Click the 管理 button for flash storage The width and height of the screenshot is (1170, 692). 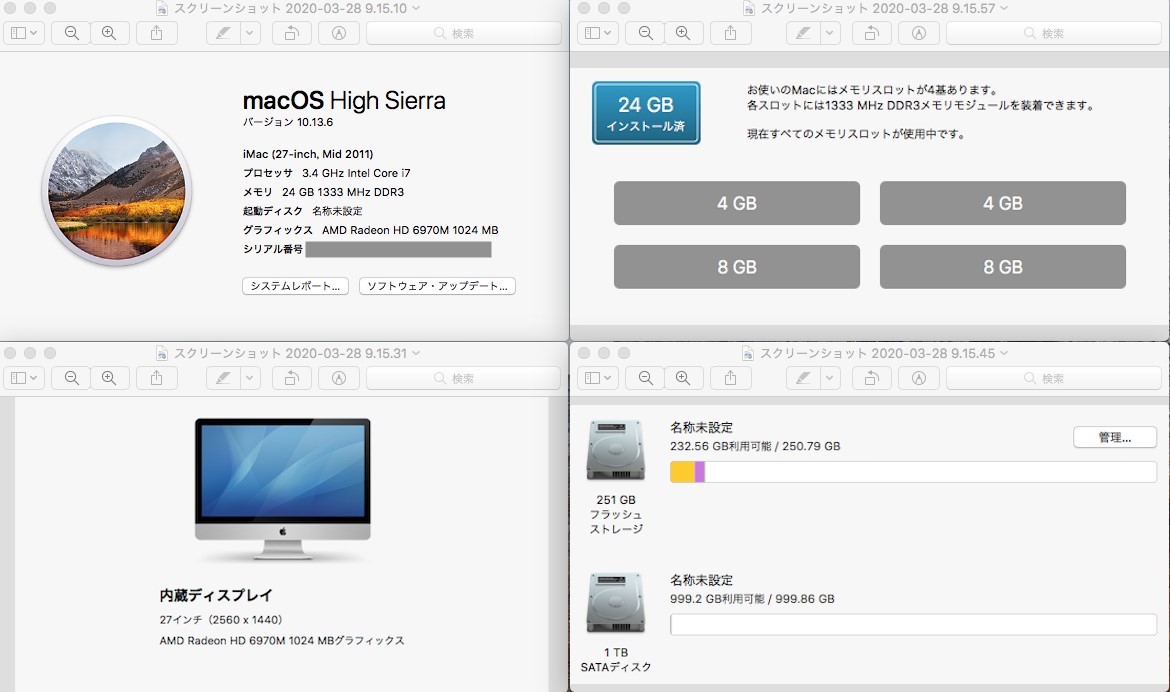tap(1115, 437)
